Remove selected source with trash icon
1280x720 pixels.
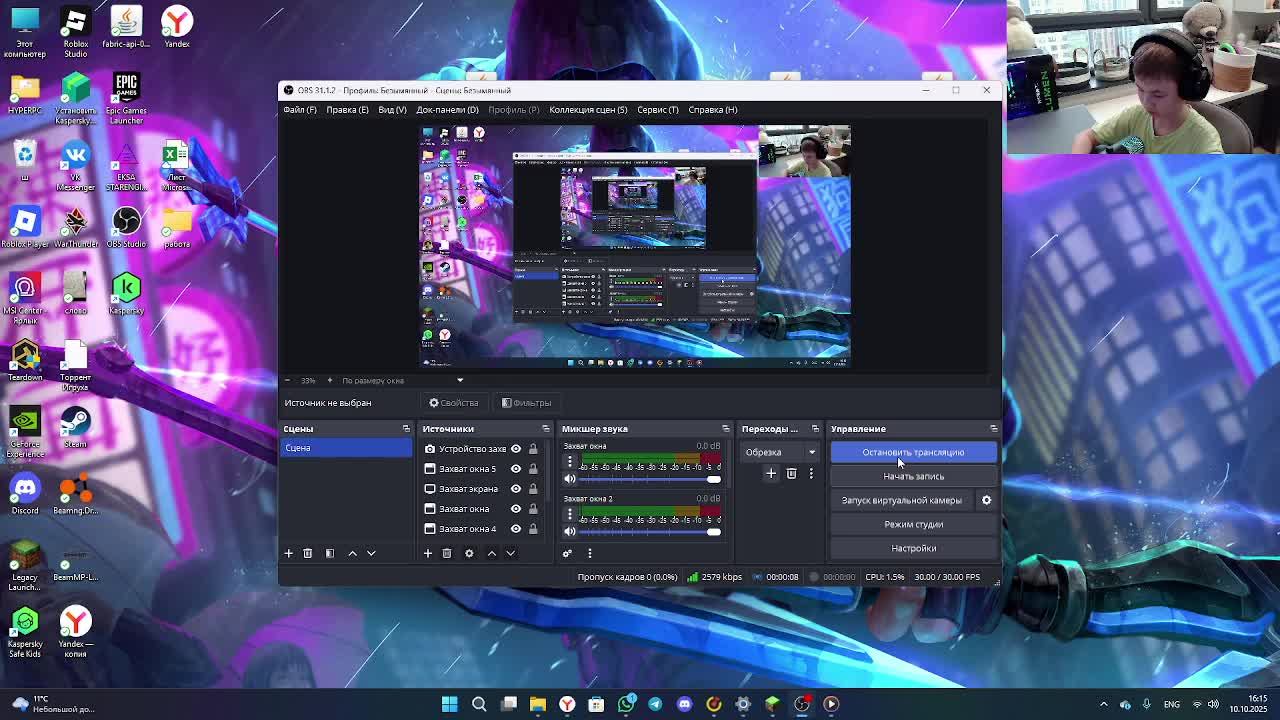coord(447,553)
